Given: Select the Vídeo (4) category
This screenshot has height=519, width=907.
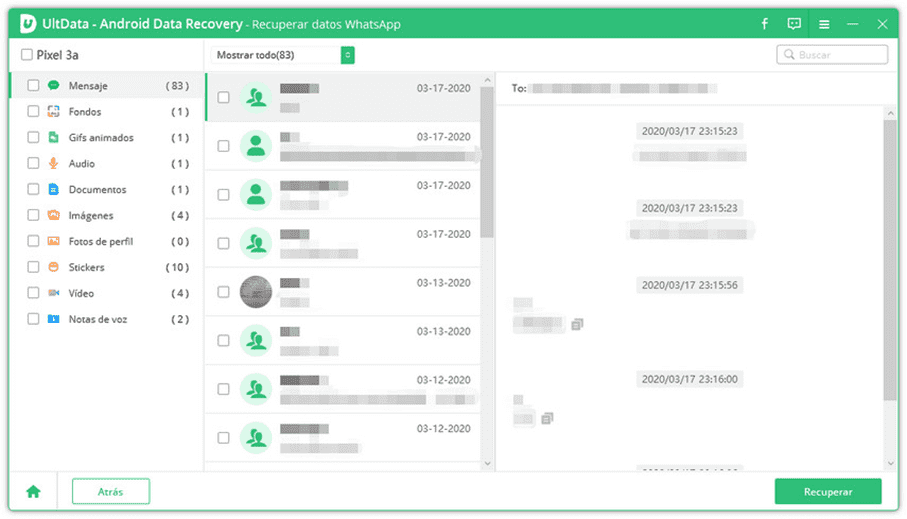Looking at the screenshot, I should (x=107, y=293).
